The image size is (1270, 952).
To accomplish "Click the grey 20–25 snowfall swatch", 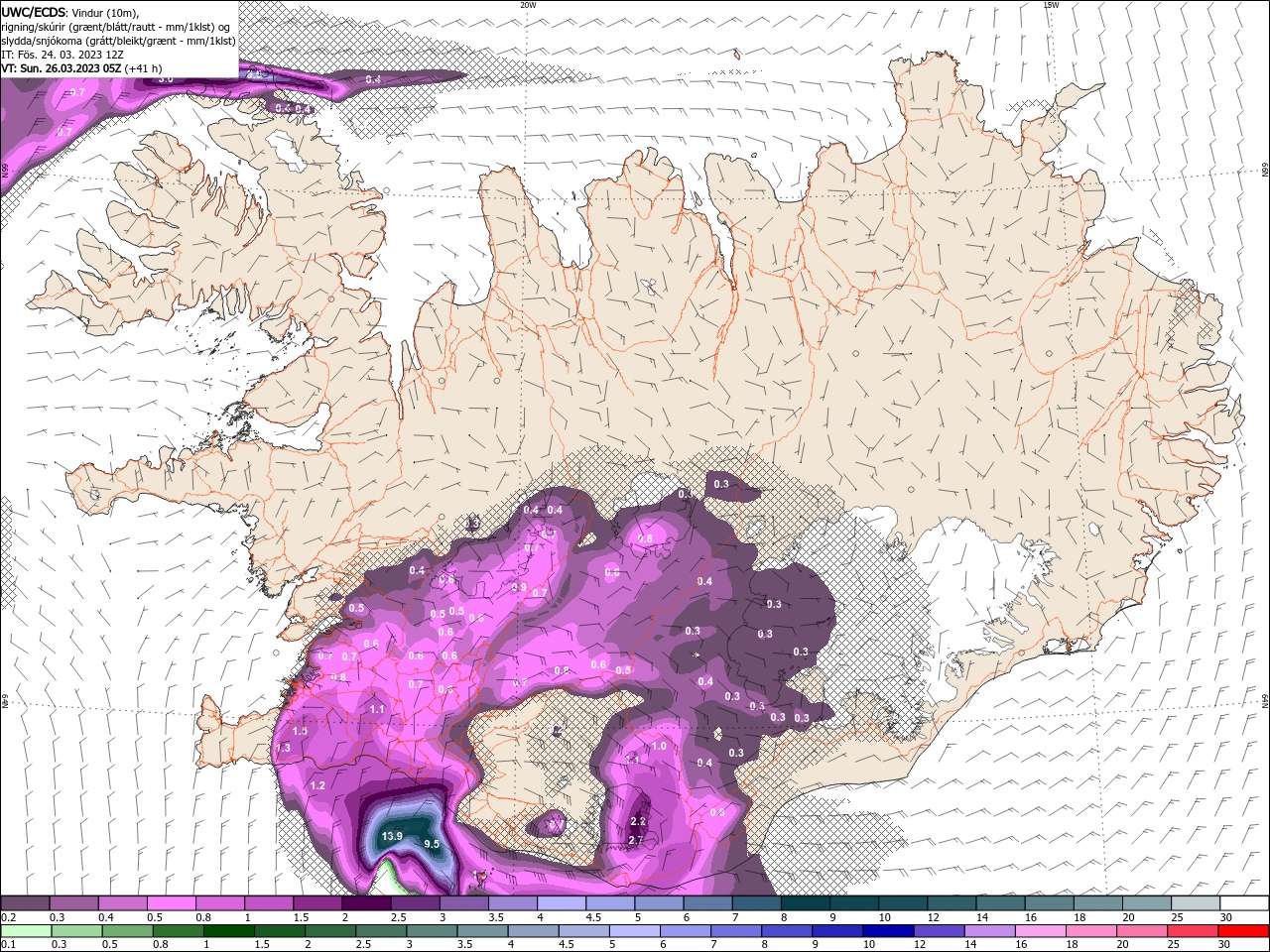I will (1146, 903).
